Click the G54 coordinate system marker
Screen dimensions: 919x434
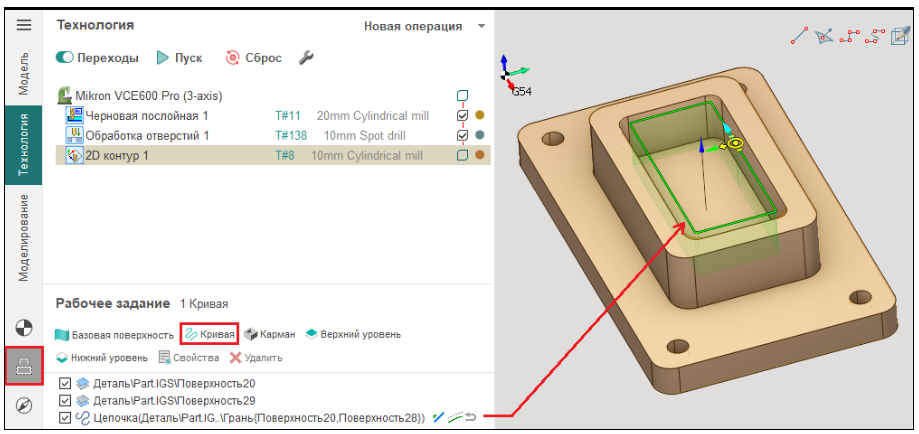[521, 90]
